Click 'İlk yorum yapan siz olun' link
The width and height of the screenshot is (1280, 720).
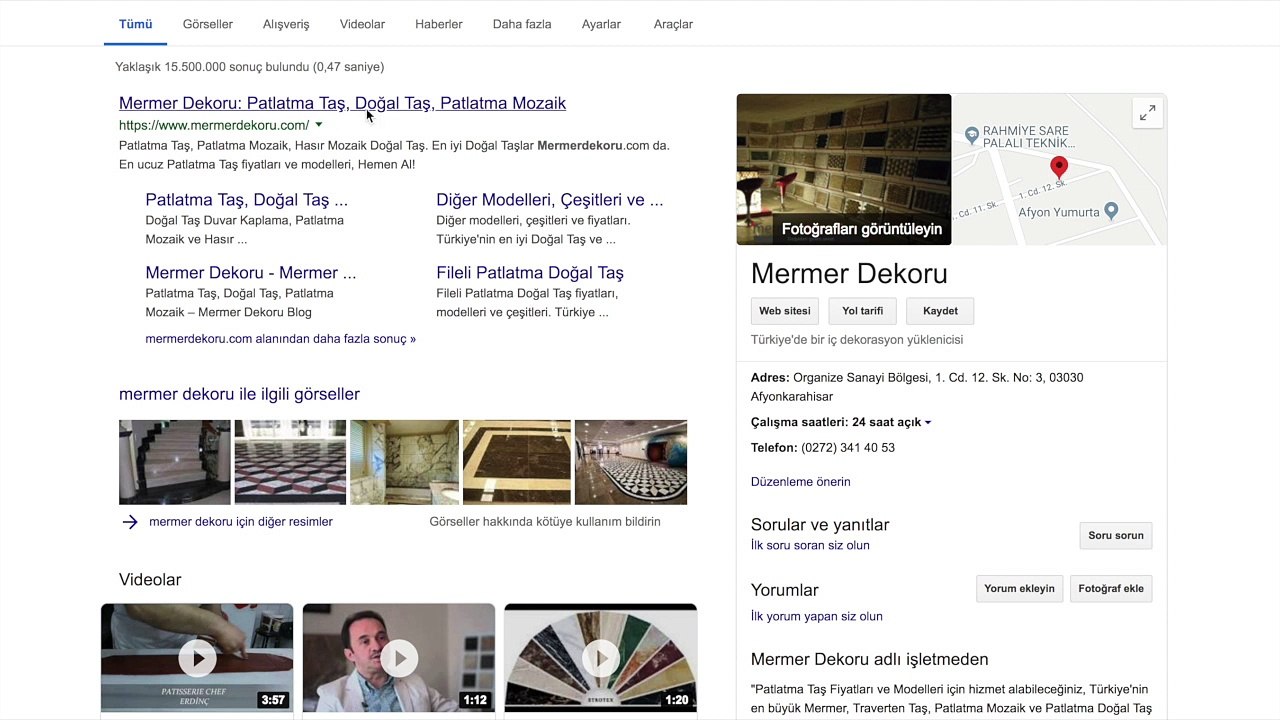coord(817,616)
